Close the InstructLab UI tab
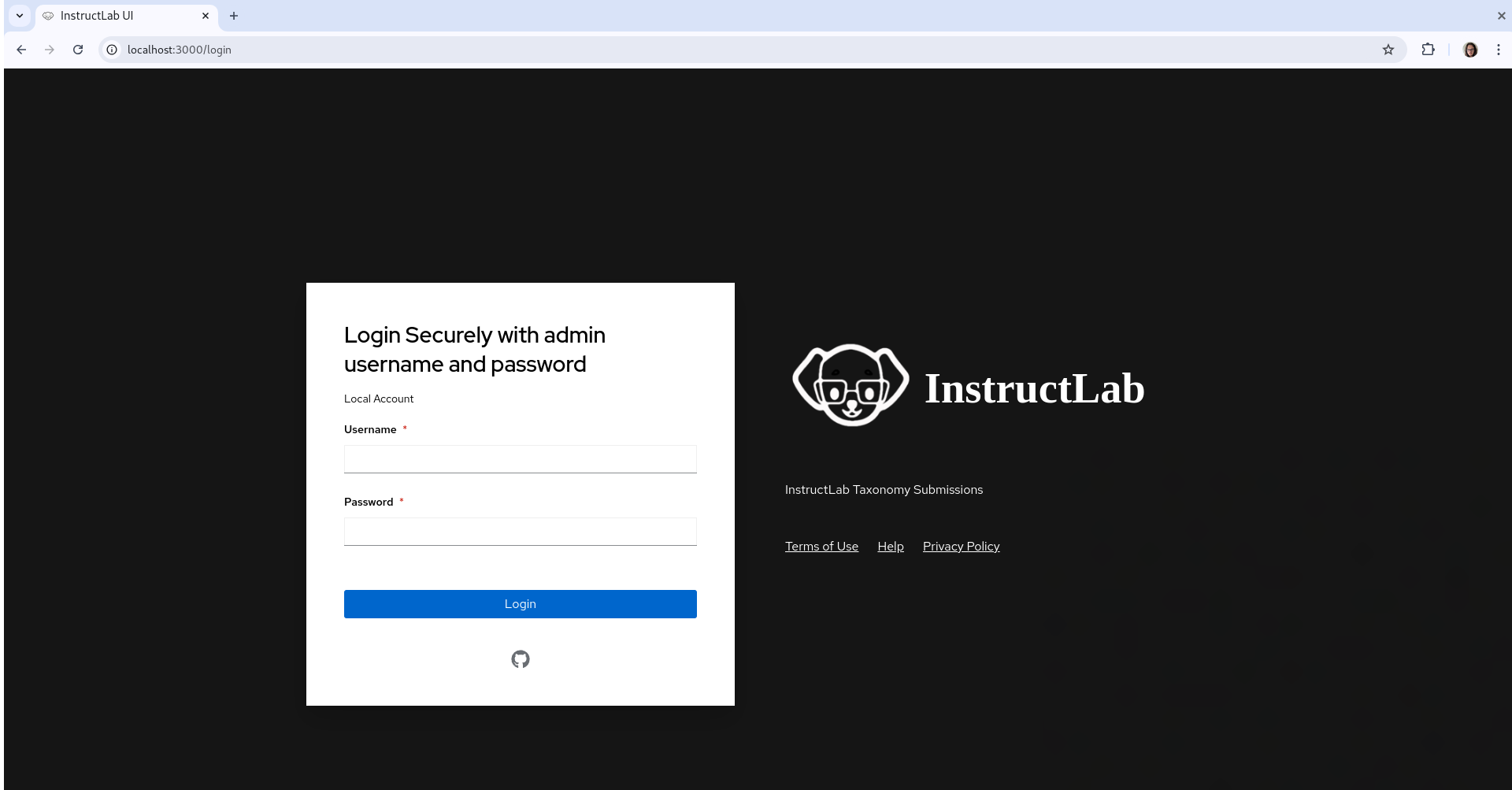Image resolution: width=1512 pixels, height=790 pixels. (206, 16)
